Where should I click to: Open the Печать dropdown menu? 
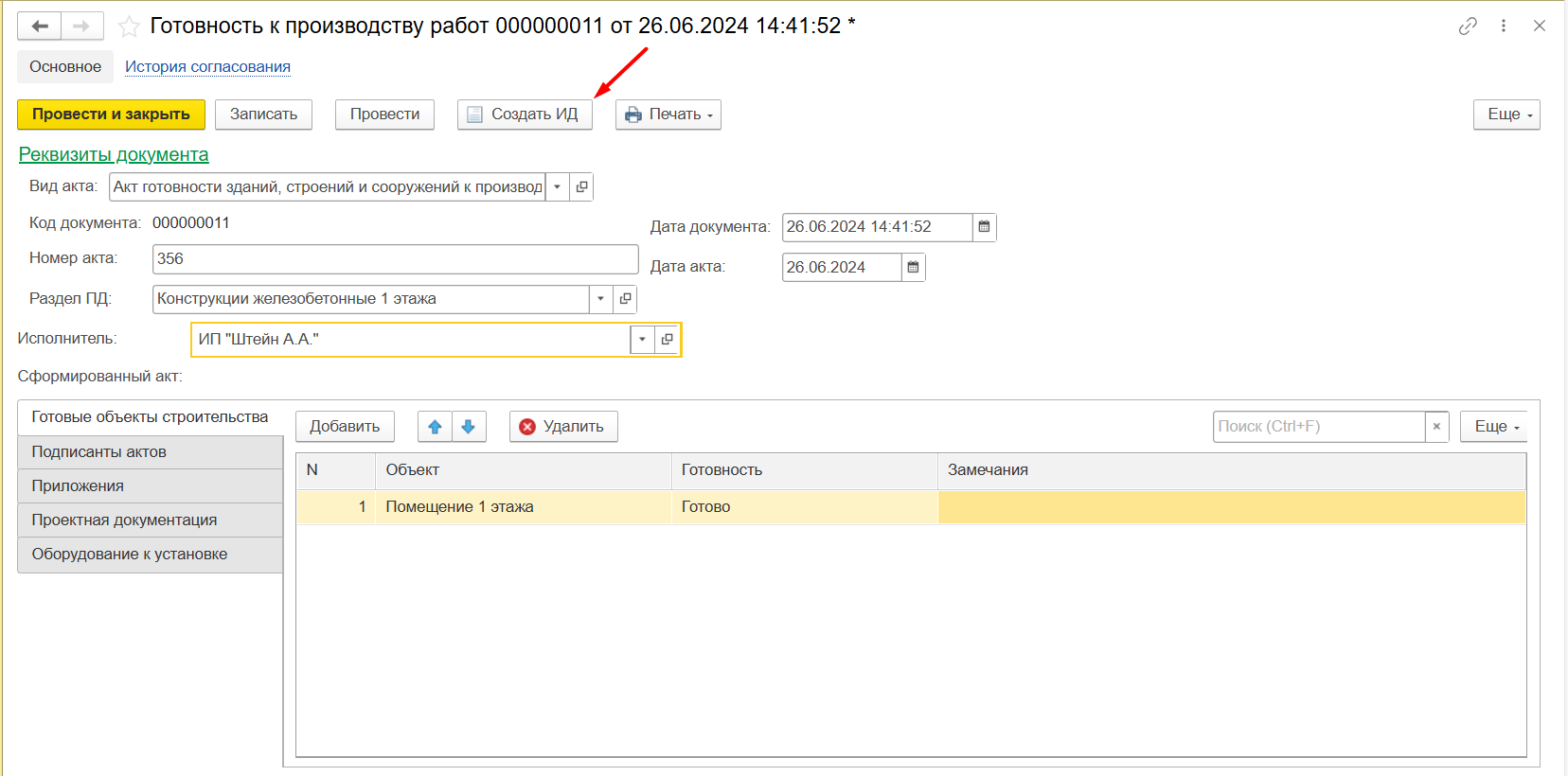pyautogui.click(x=668, y=115)
